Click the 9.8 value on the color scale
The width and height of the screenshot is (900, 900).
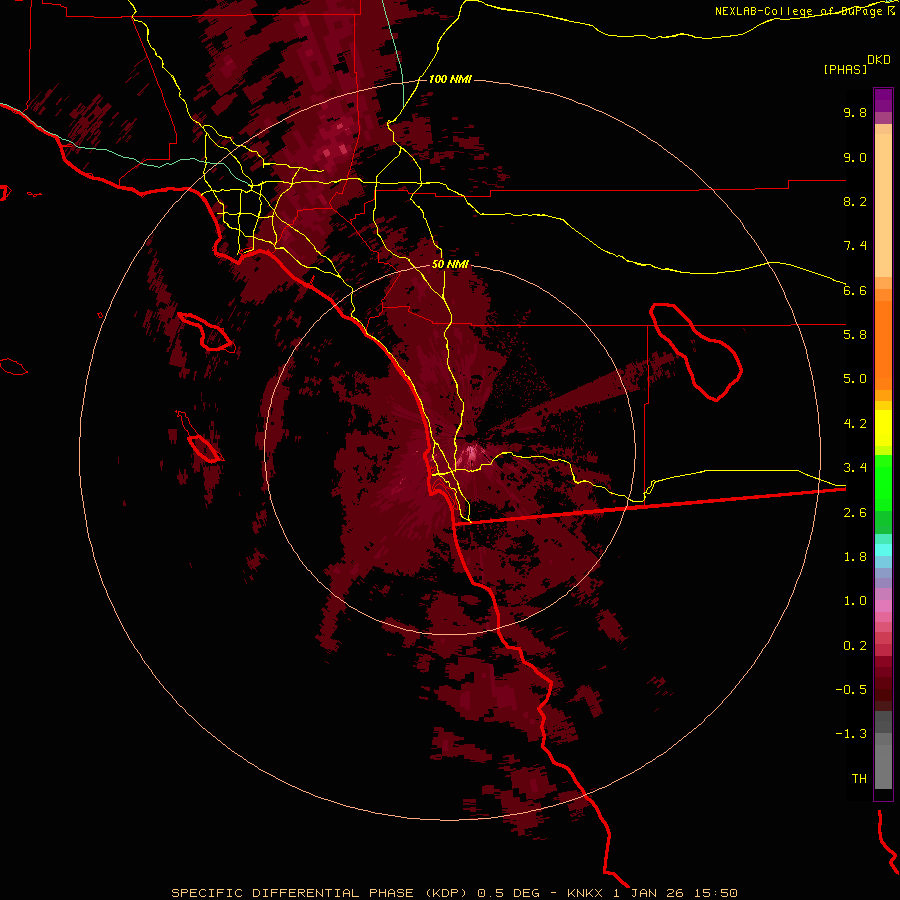[x=855, y=112]
